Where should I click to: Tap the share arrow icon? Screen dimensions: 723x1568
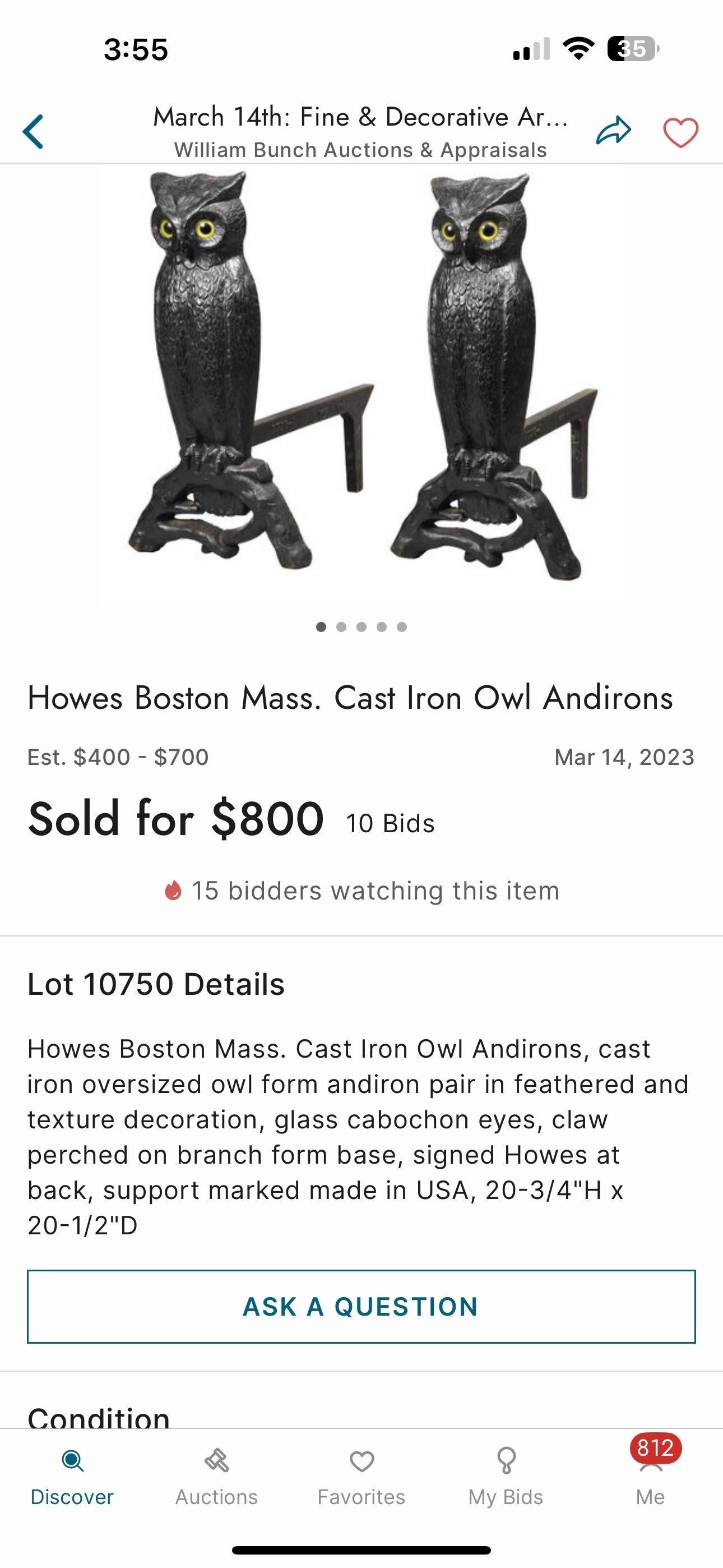tap(614, 130)
